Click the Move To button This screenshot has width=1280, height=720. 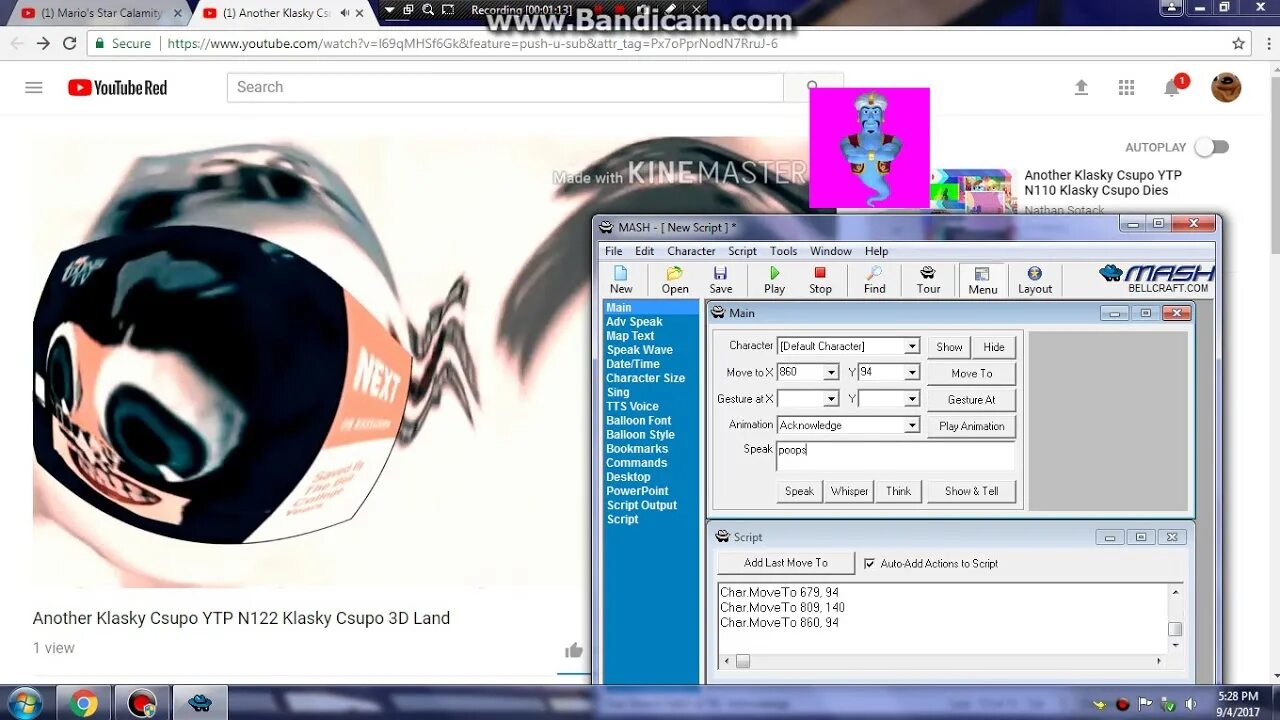(971, 373)
